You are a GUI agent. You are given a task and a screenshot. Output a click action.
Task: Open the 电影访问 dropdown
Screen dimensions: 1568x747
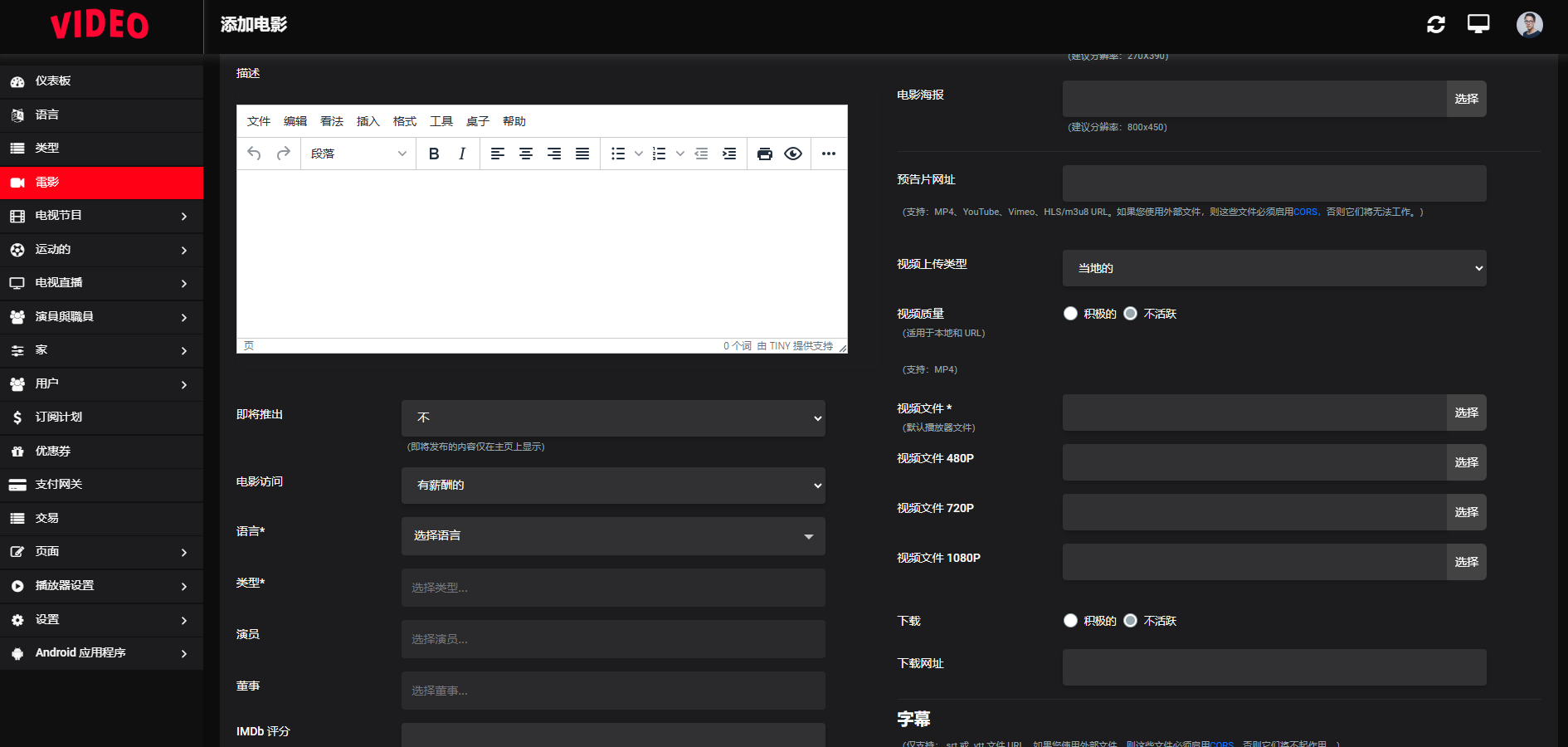click(612, 486)
